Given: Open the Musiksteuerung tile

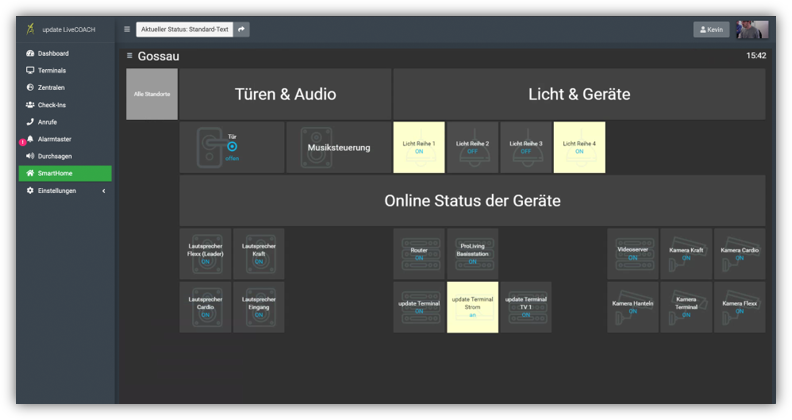Looking at the screenshot, I should 338,147.
